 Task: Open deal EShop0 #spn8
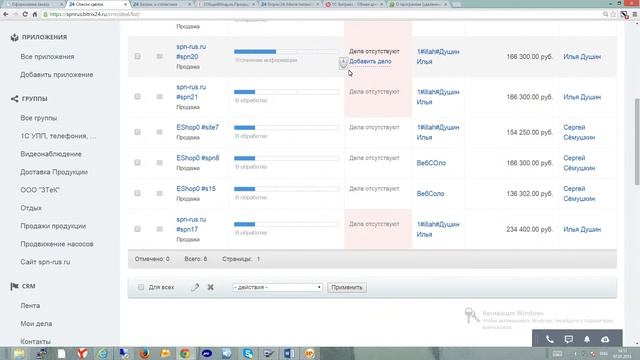coord(198,158)
